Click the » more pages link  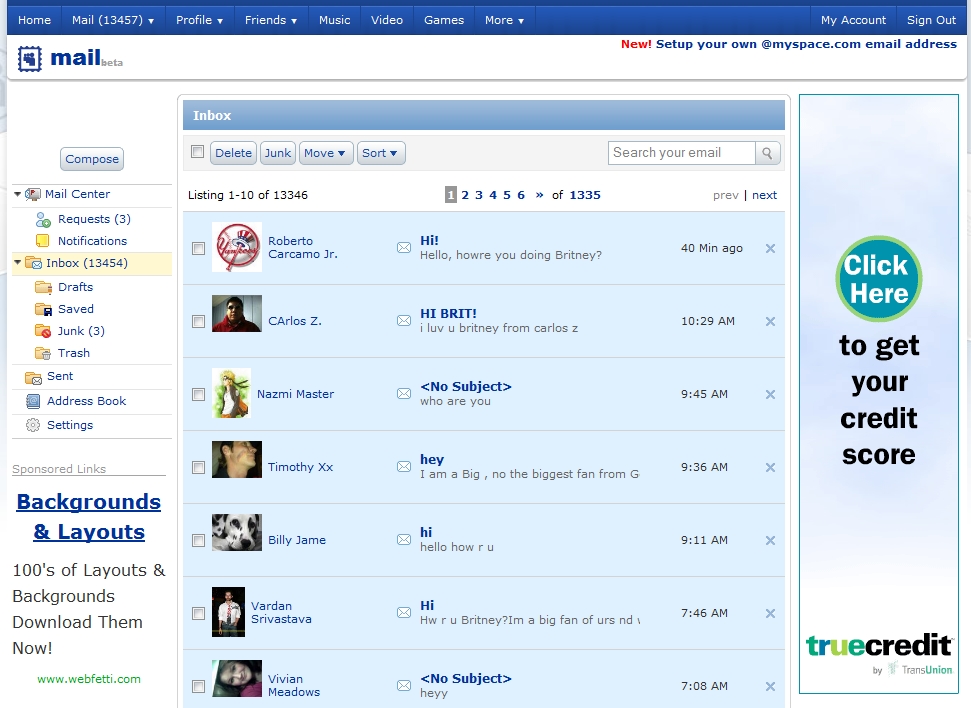pyautogui.click(x=539, y=195)
